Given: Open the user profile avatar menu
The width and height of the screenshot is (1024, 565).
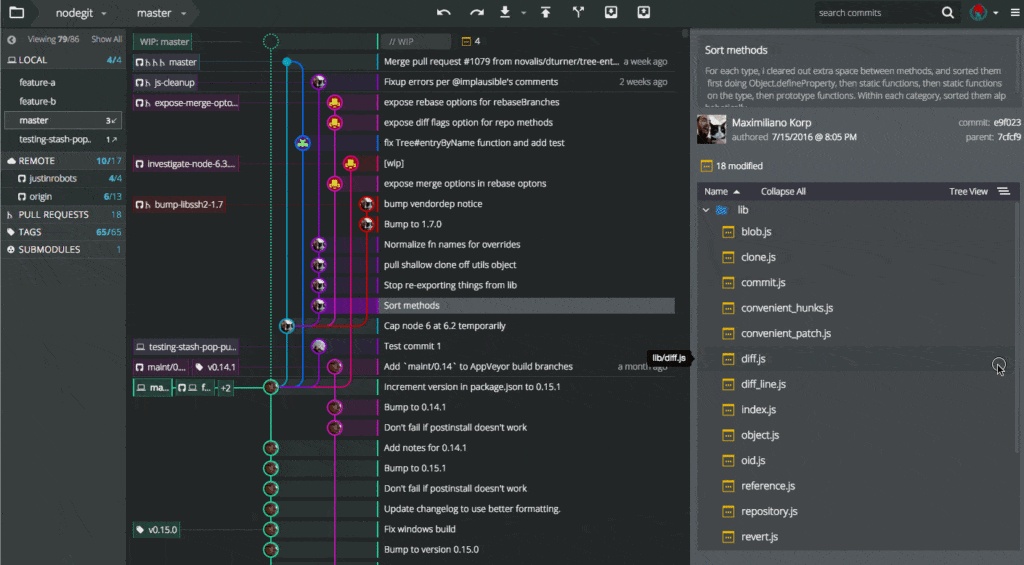Looking at the screenshot, I should point(978,12).
